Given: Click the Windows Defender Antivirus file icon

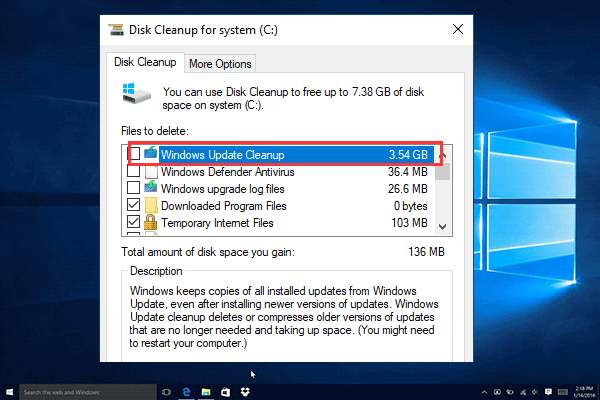Looking at the screenshot, I should [151, 171].
